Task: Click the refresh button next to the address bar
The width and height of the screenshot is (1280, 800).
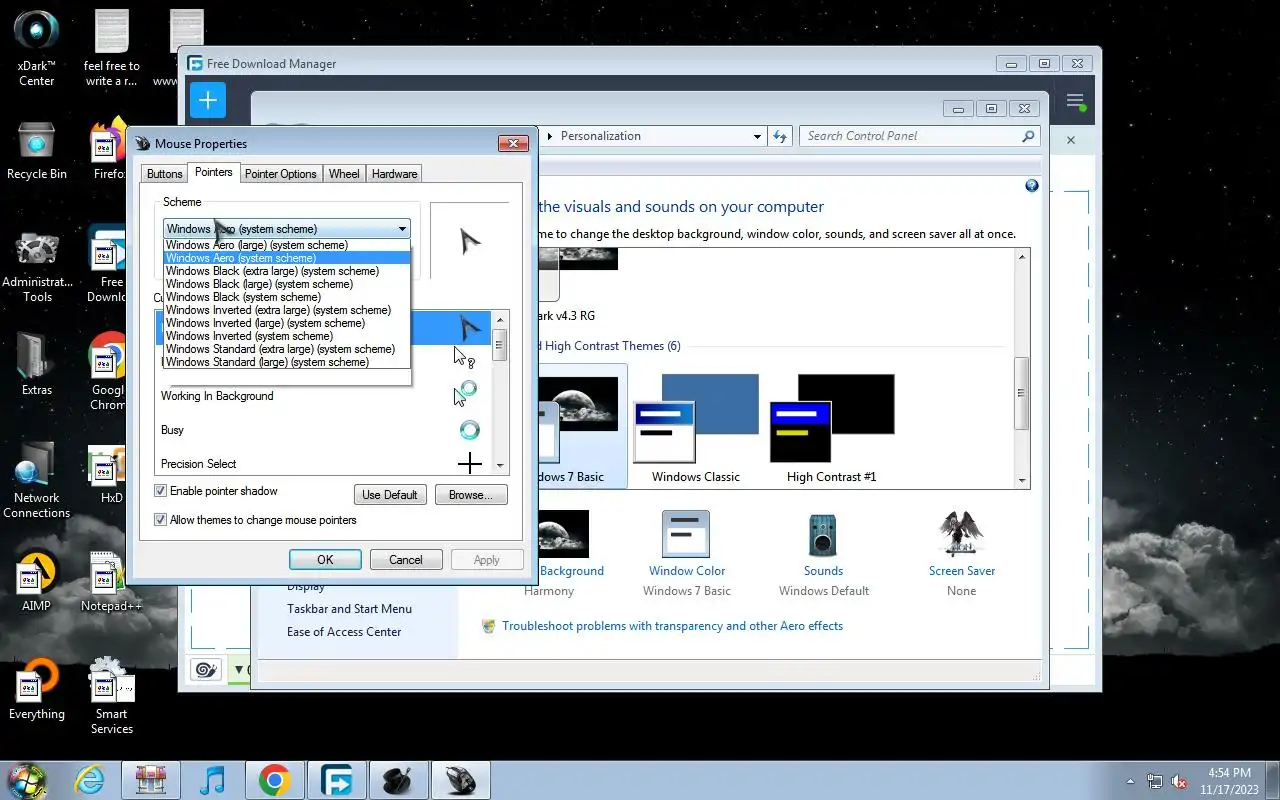Action: pos(780,136)
